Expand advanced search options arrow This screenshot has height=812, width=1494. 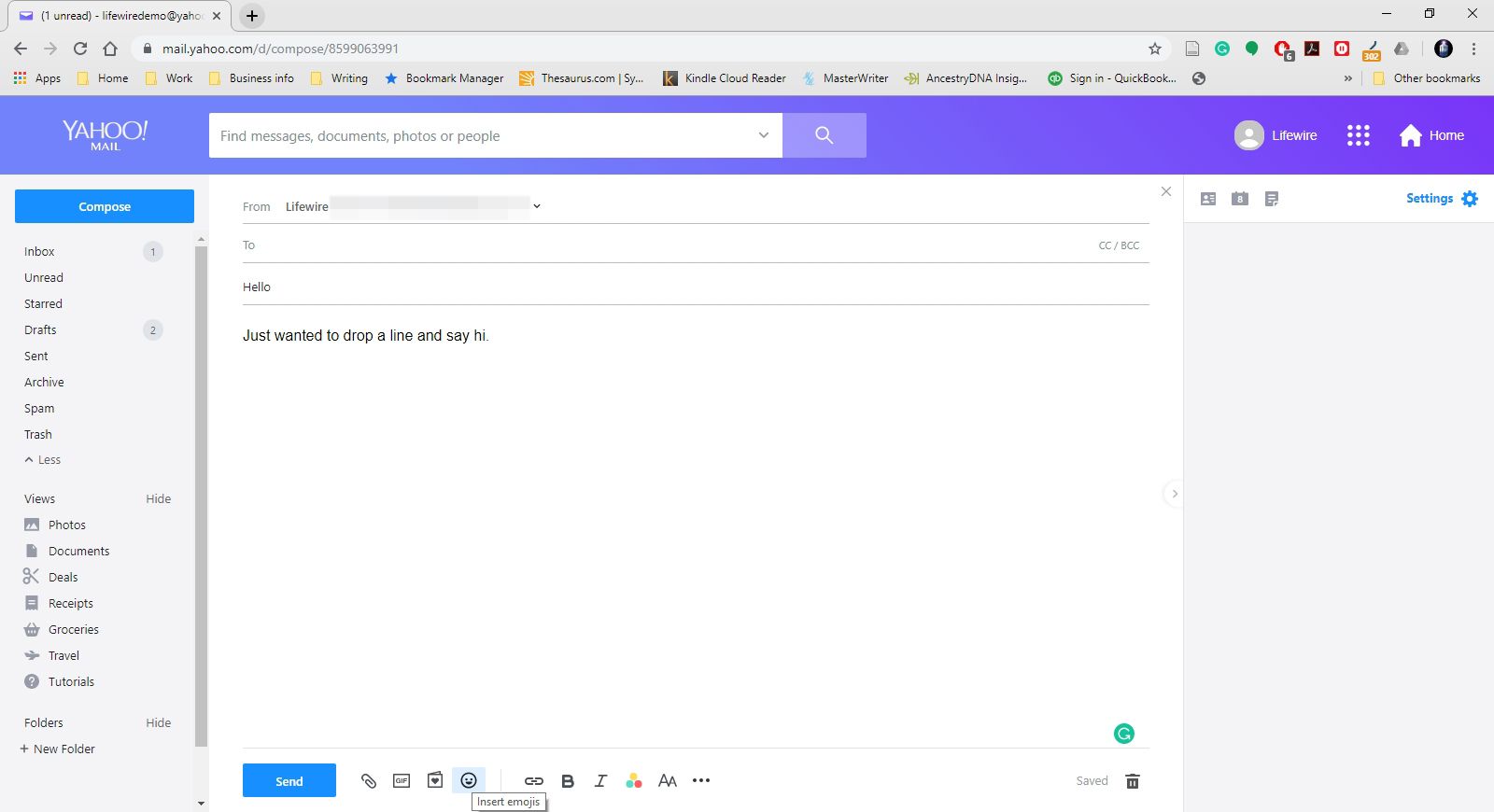(764, 135)
